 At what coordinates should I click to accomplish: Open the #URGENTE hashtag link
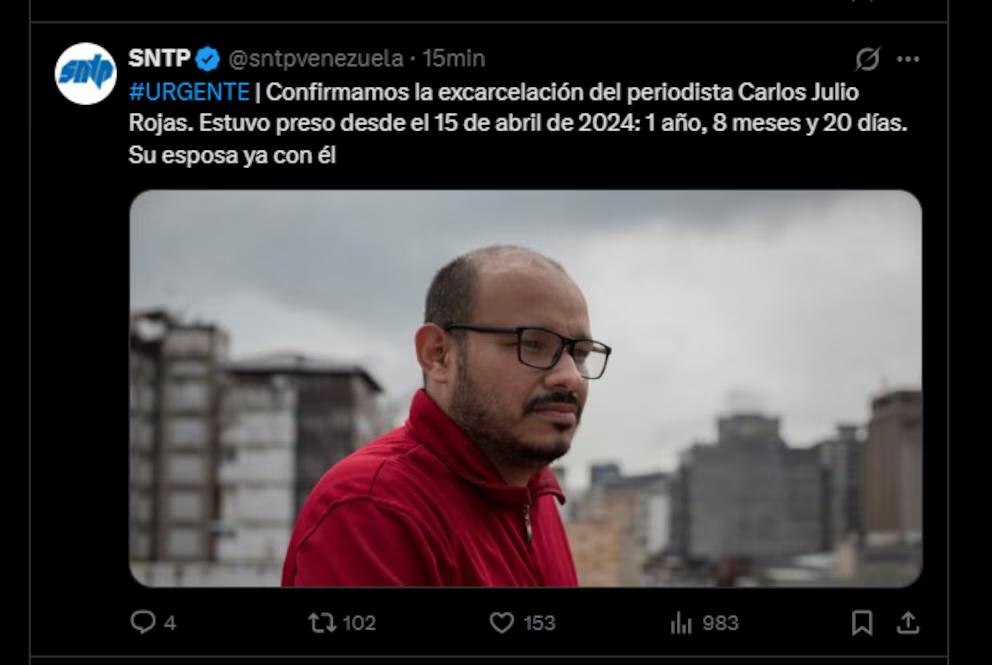189,92
